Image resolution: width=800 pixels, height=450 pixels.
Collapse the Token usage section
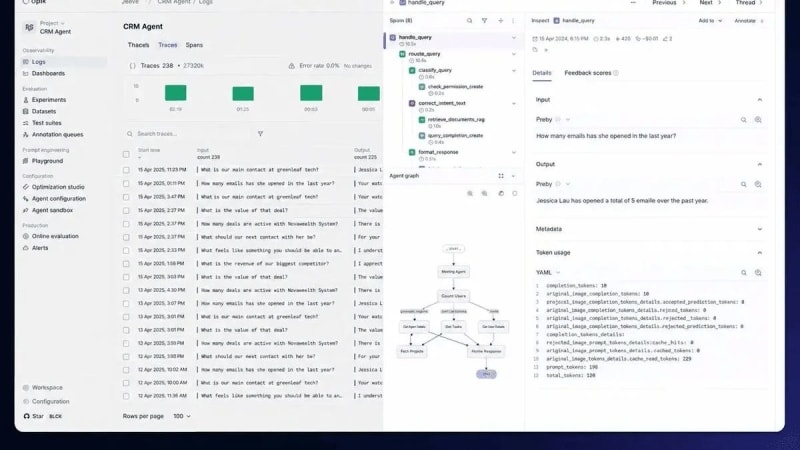click(x=760, y=253)
